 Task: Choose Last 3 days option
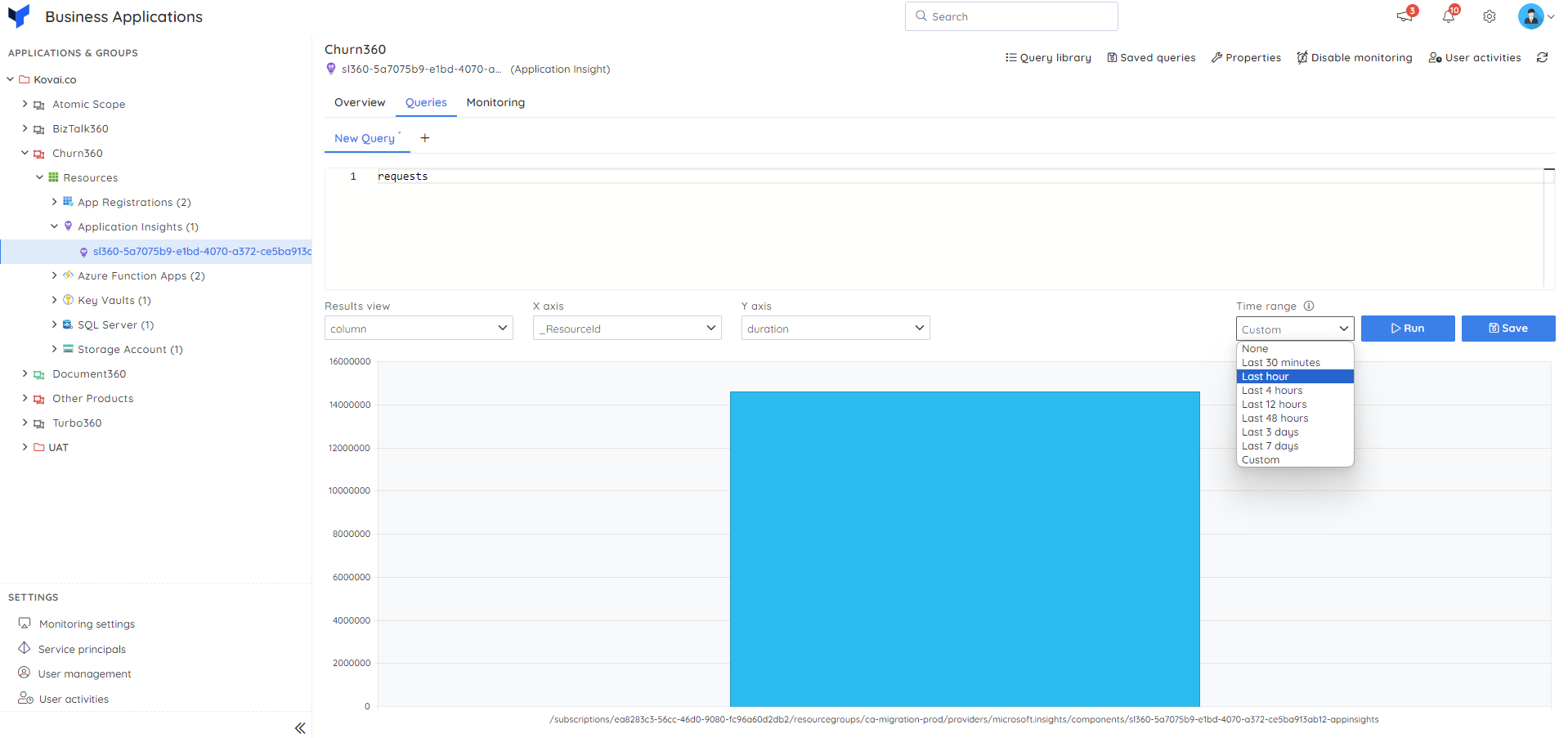pyautogui.click(x=1295, y=432)
